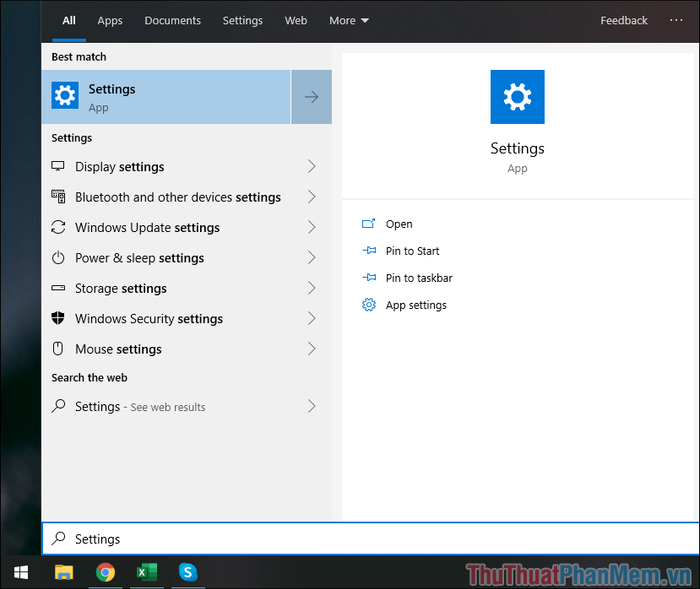Click the Windows Update refresh icon
Image resolution: width=700 pixels, height=589 pixels.
(58, 227)
